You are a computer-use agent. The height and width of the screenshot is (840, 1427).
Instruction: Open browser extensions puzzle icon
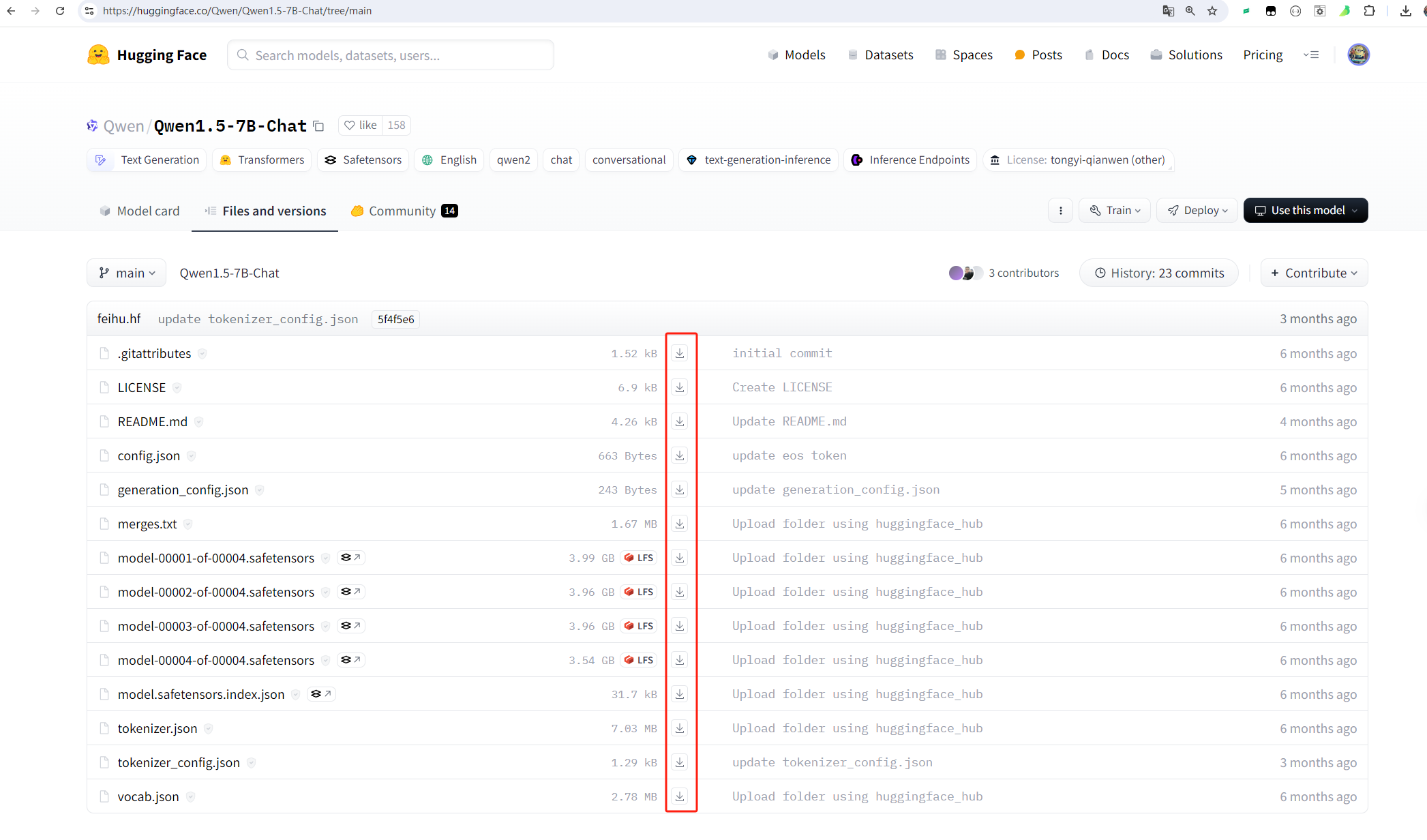tap(1369, 11)
